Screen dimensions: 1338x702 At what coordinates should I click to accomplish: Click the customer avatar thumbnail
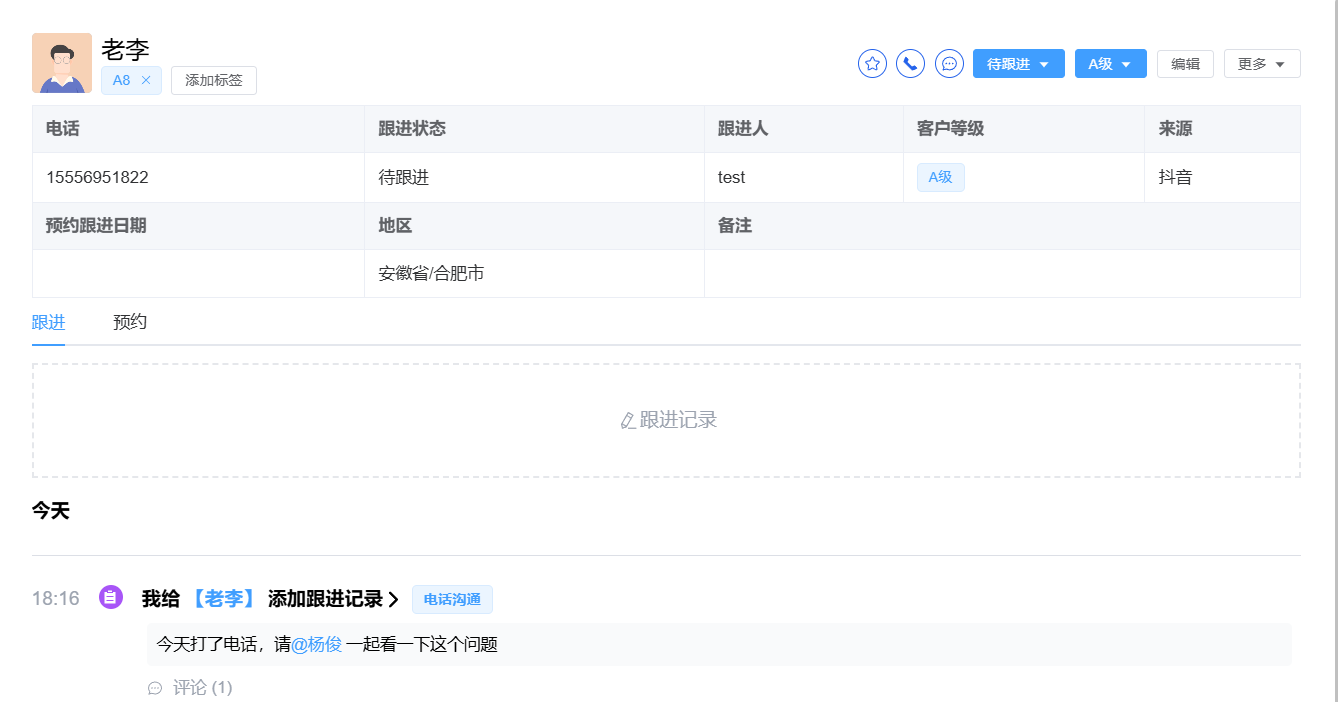point(61,63)
